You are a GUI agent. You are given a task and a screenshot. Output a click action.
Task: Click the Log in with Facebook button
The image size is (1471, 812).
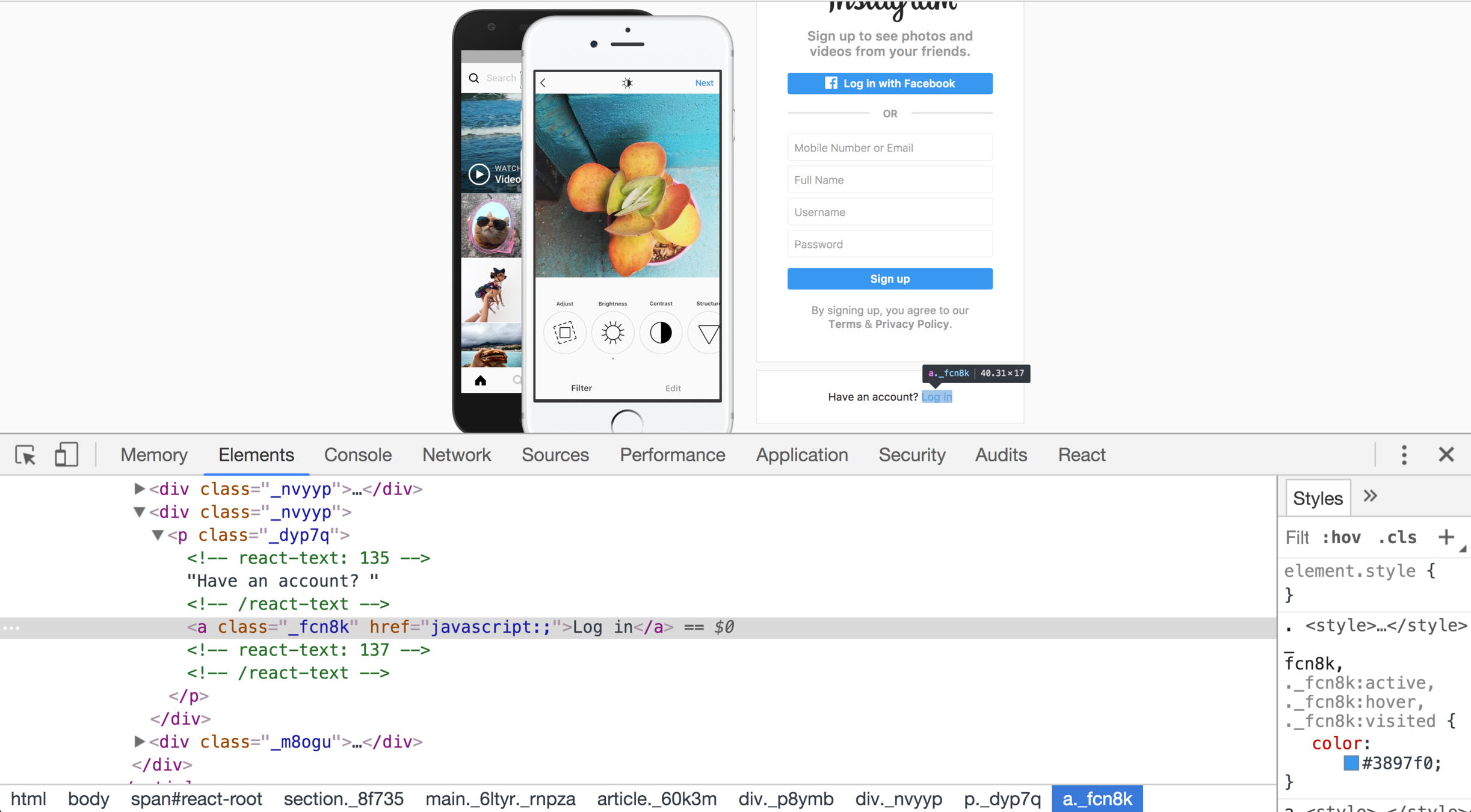click(889, 84)
